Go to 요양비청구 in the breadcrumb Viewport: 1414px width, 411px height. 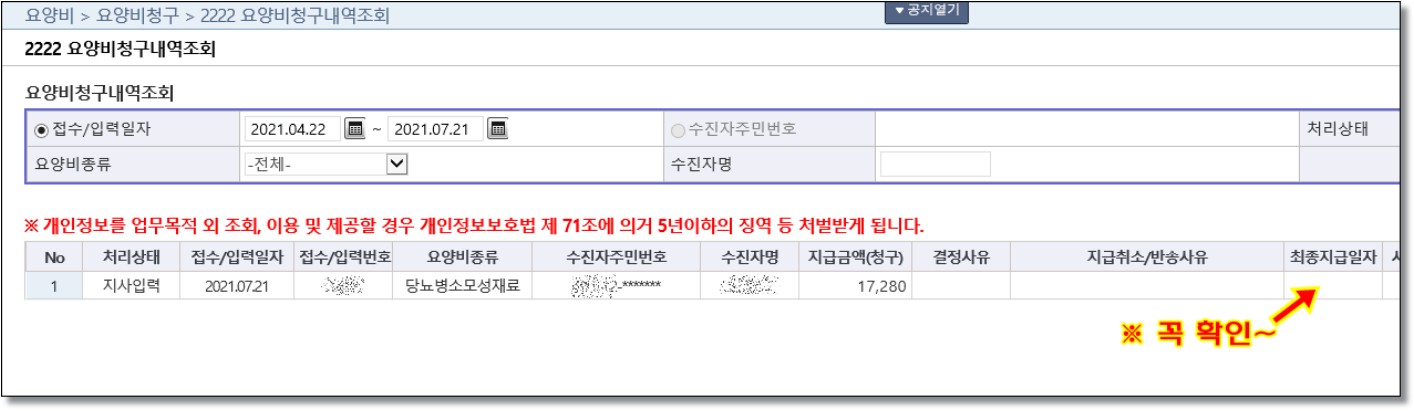pos(137,16)
